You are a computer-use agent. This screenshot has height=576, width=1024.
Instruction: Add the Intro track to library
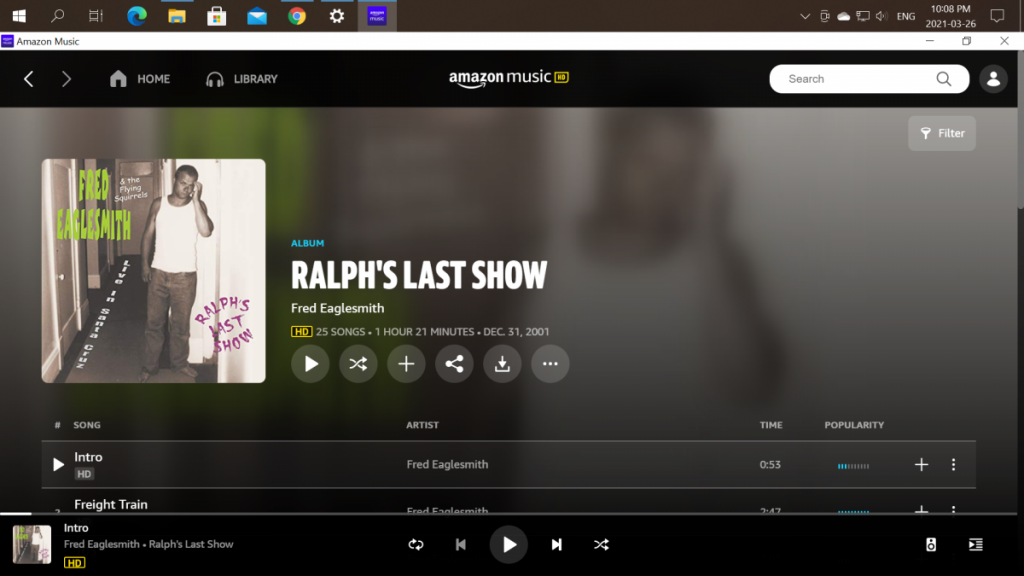(921, 464)
